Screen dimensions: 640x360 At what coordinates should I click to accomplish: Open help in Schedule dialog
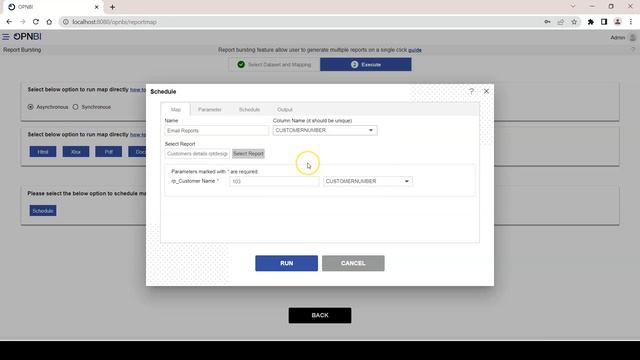click(471, 91)
